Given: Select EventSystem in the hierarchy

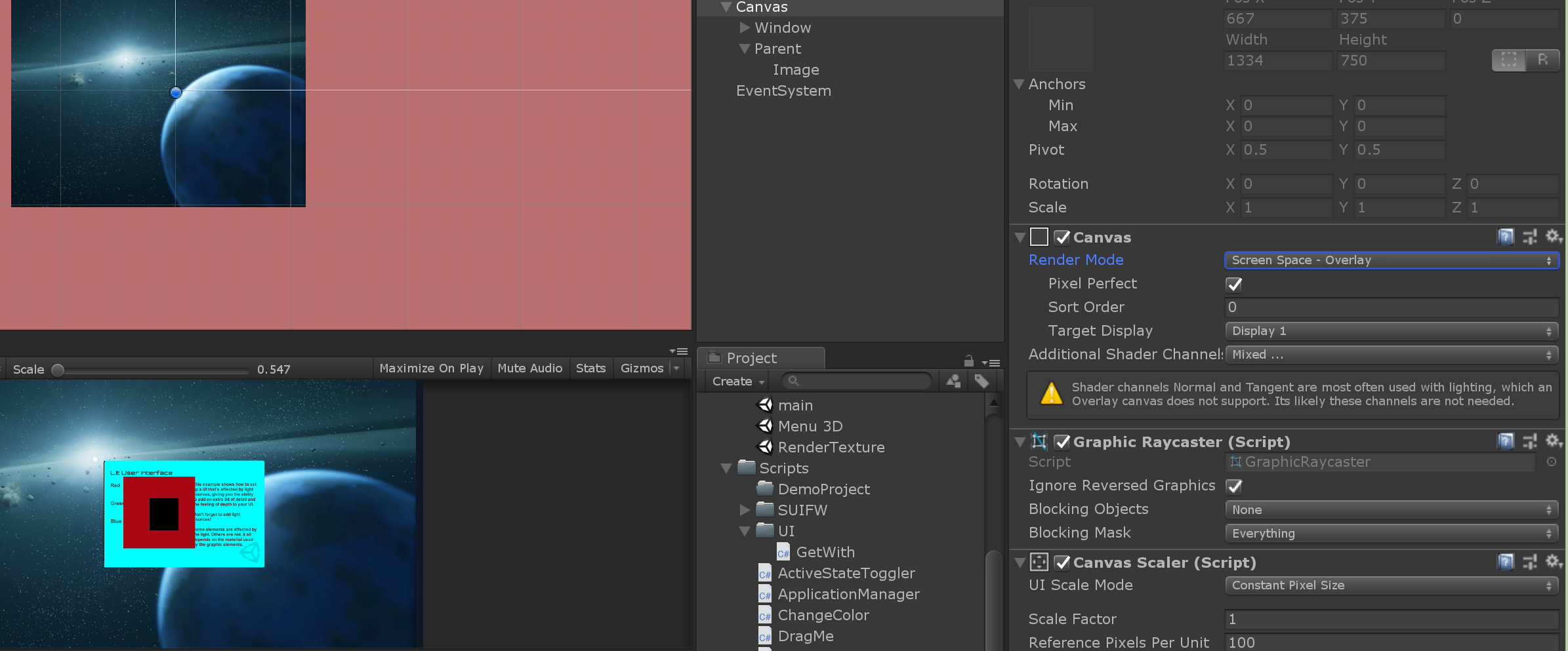Looking at the screenshot, I should (x=783, y=90).
